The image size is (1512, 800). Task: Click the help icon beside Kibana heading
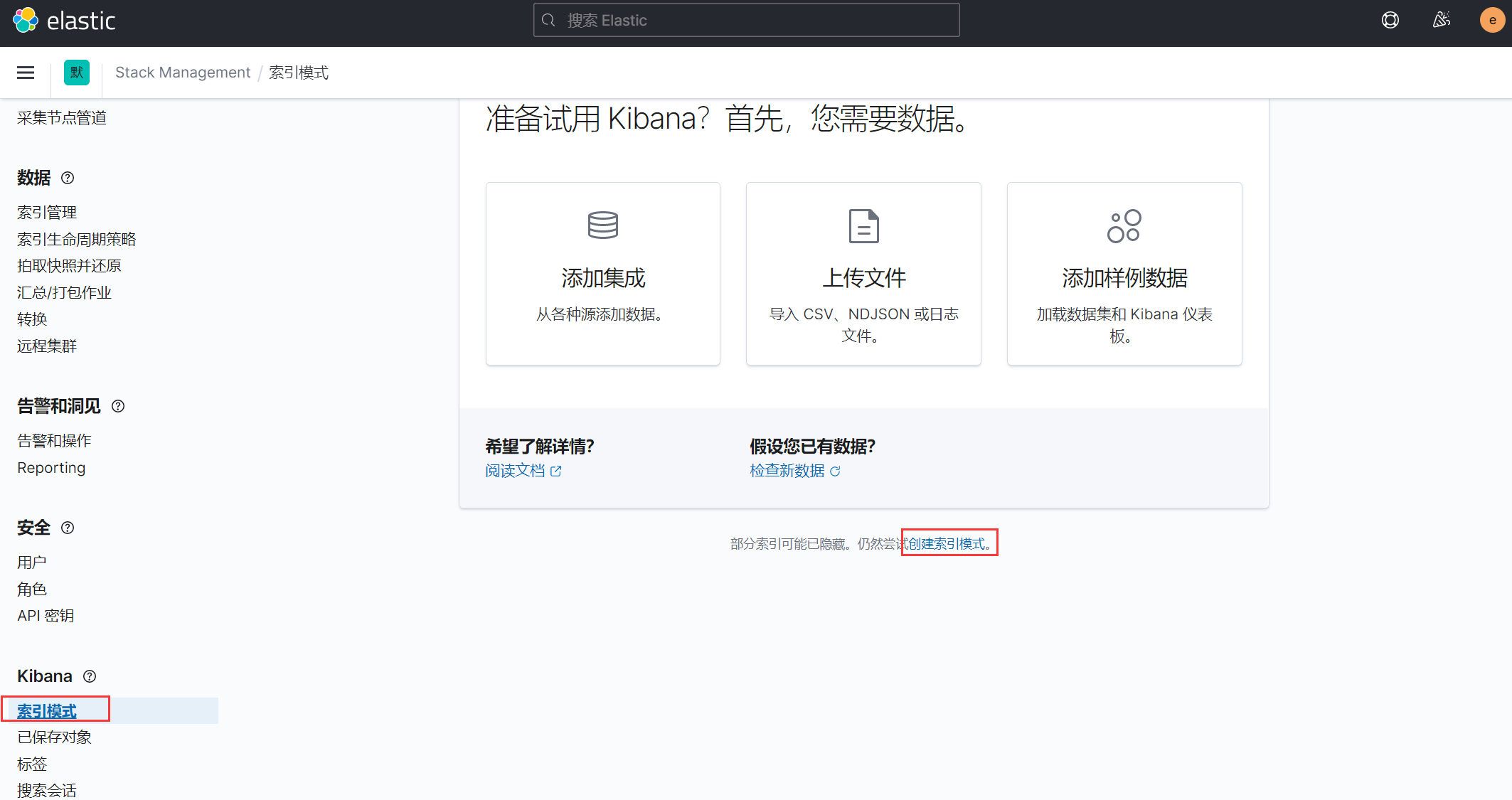coord(90,676)
